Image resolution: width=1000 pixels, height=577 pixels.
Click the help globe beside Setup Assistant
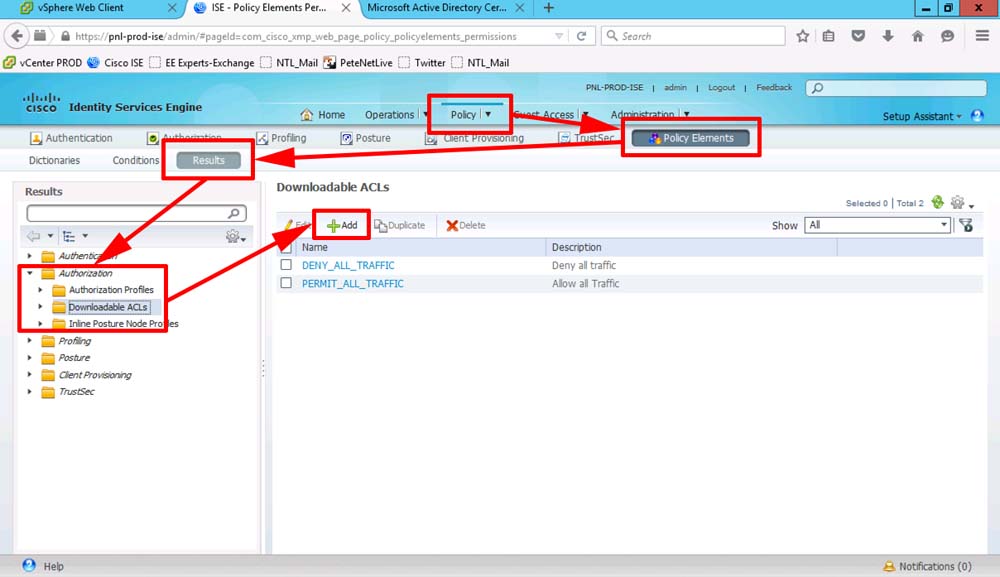pos(977,115)
